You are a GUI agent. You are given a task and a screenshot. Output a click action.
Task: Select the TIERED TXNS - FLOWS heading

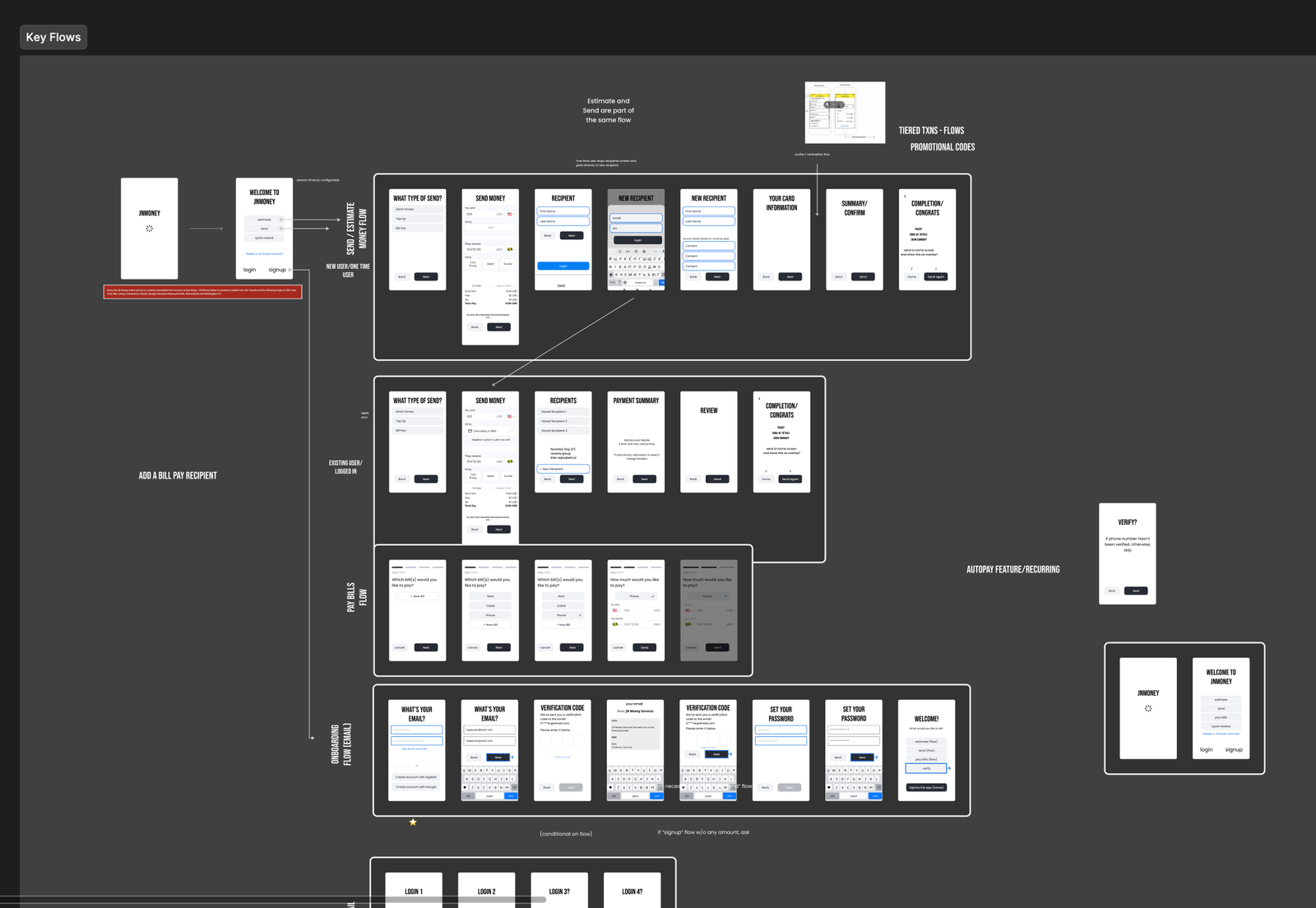tap(931, 131)
